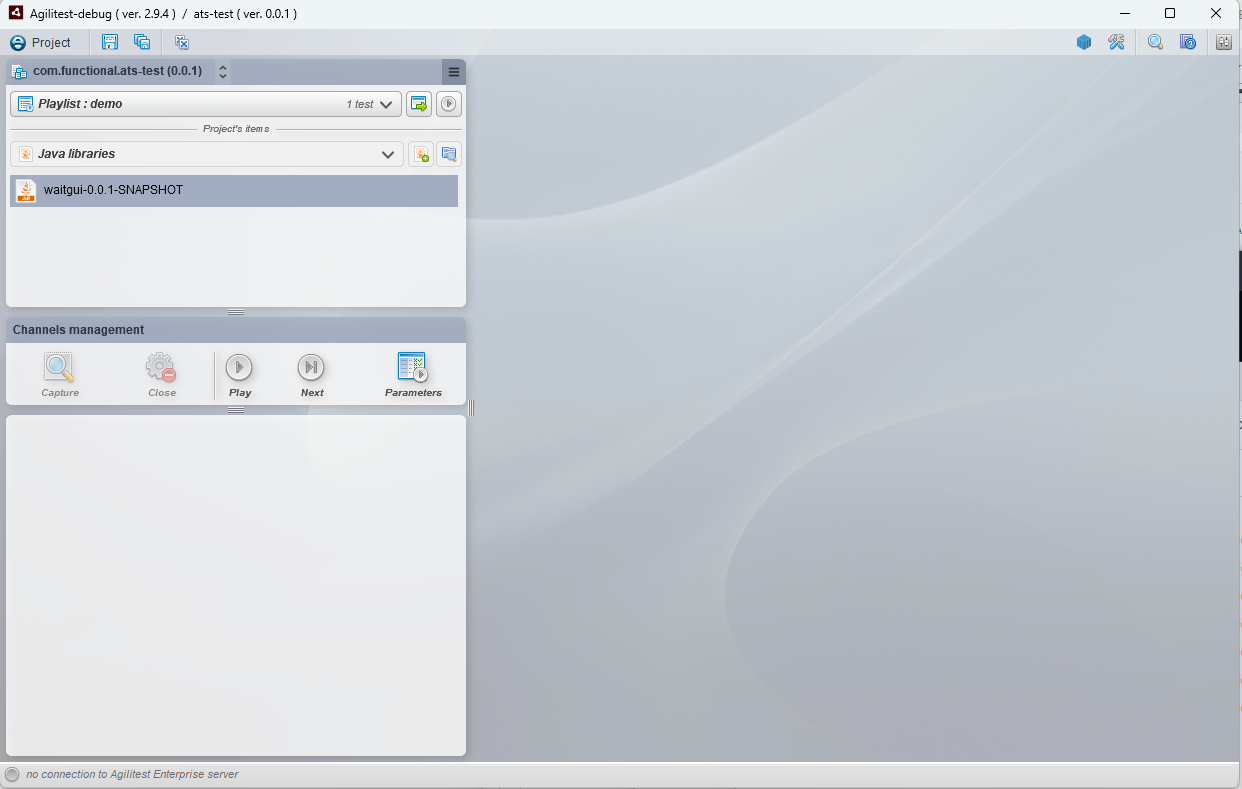This screenshot has height=789, width=1242.
Task: Click the open playlist icon with green arrow
Action: (x=419, y=104)
